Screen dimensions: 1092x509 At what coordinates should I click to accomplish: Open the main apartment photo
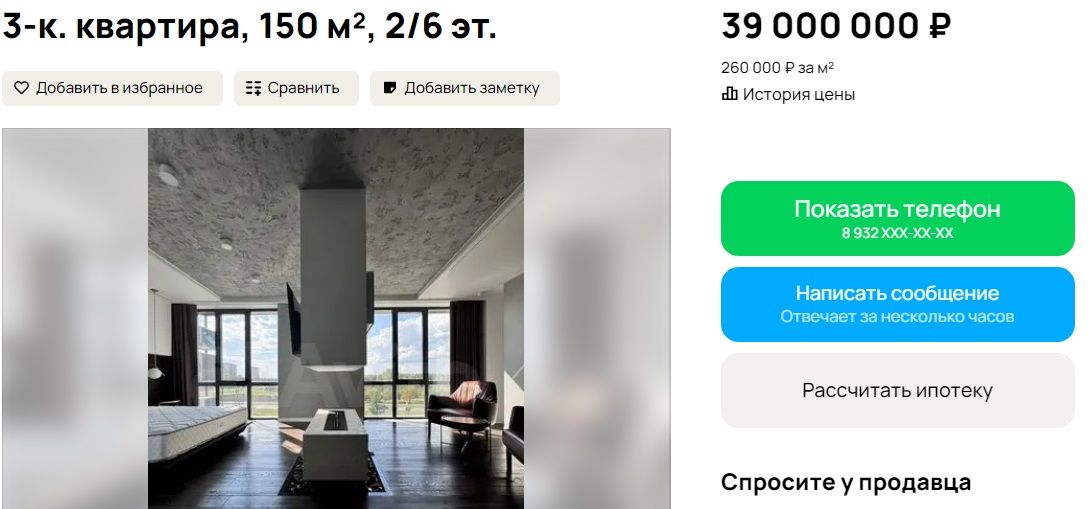point(336,318)
